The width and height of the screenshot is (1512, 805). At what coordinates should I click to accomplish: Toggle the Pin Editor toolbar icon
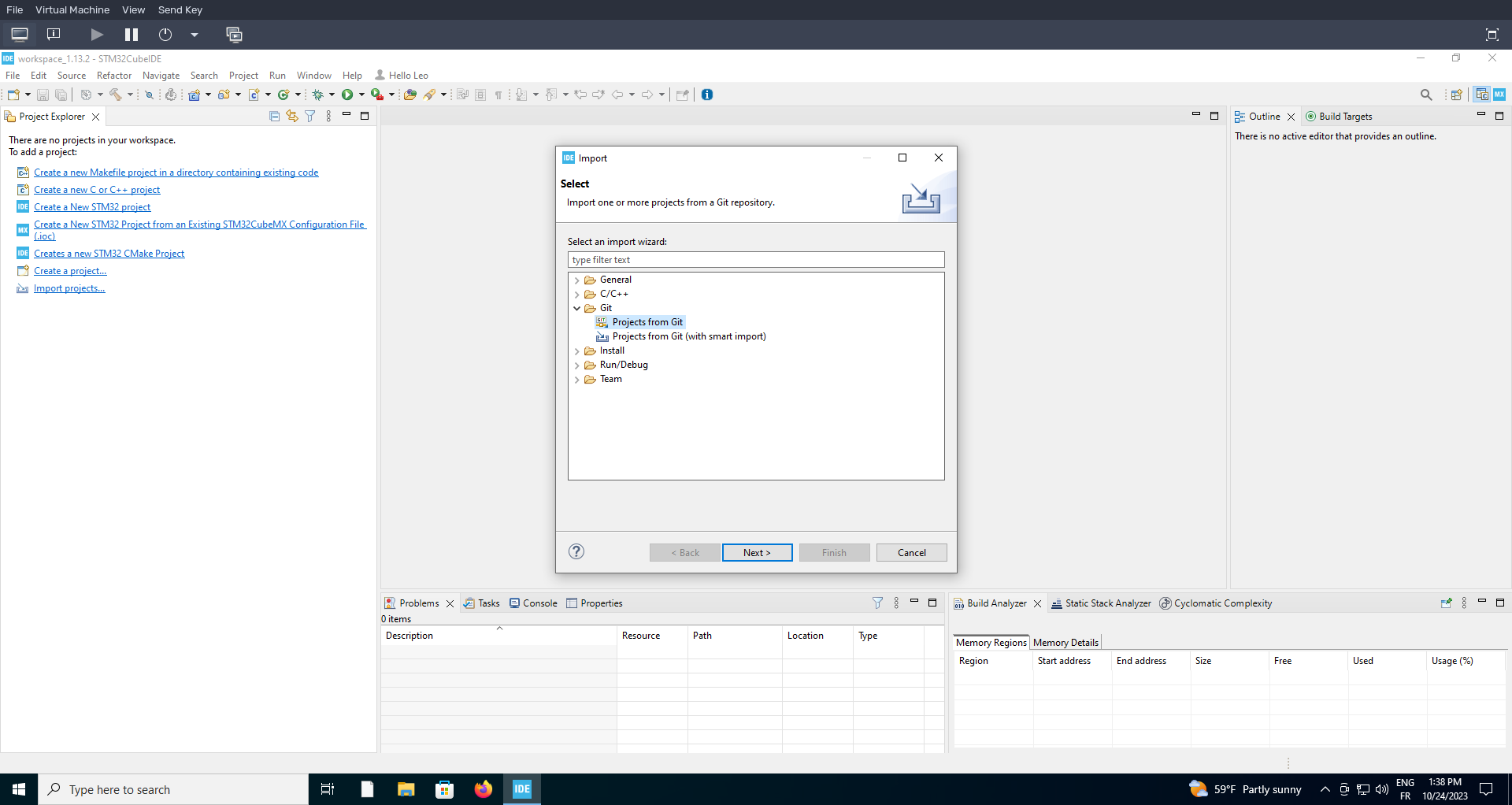click(683, 95)
